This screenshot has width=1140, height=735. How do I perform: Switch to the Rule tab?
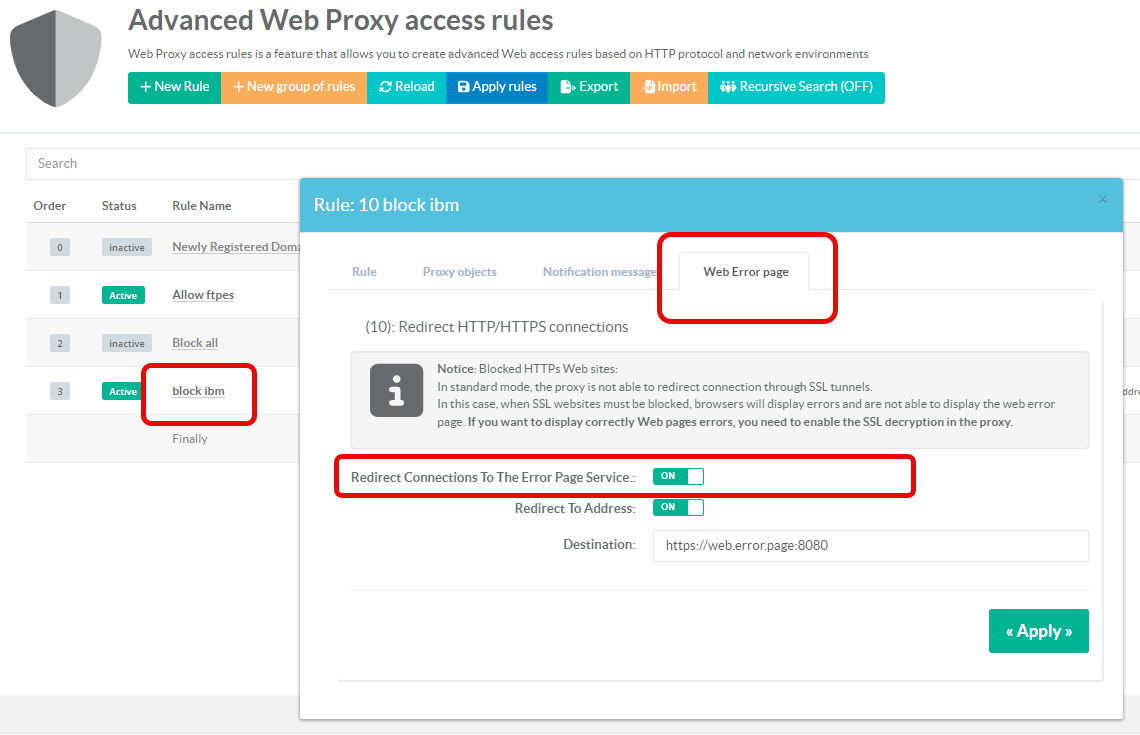tap(364, 272)
